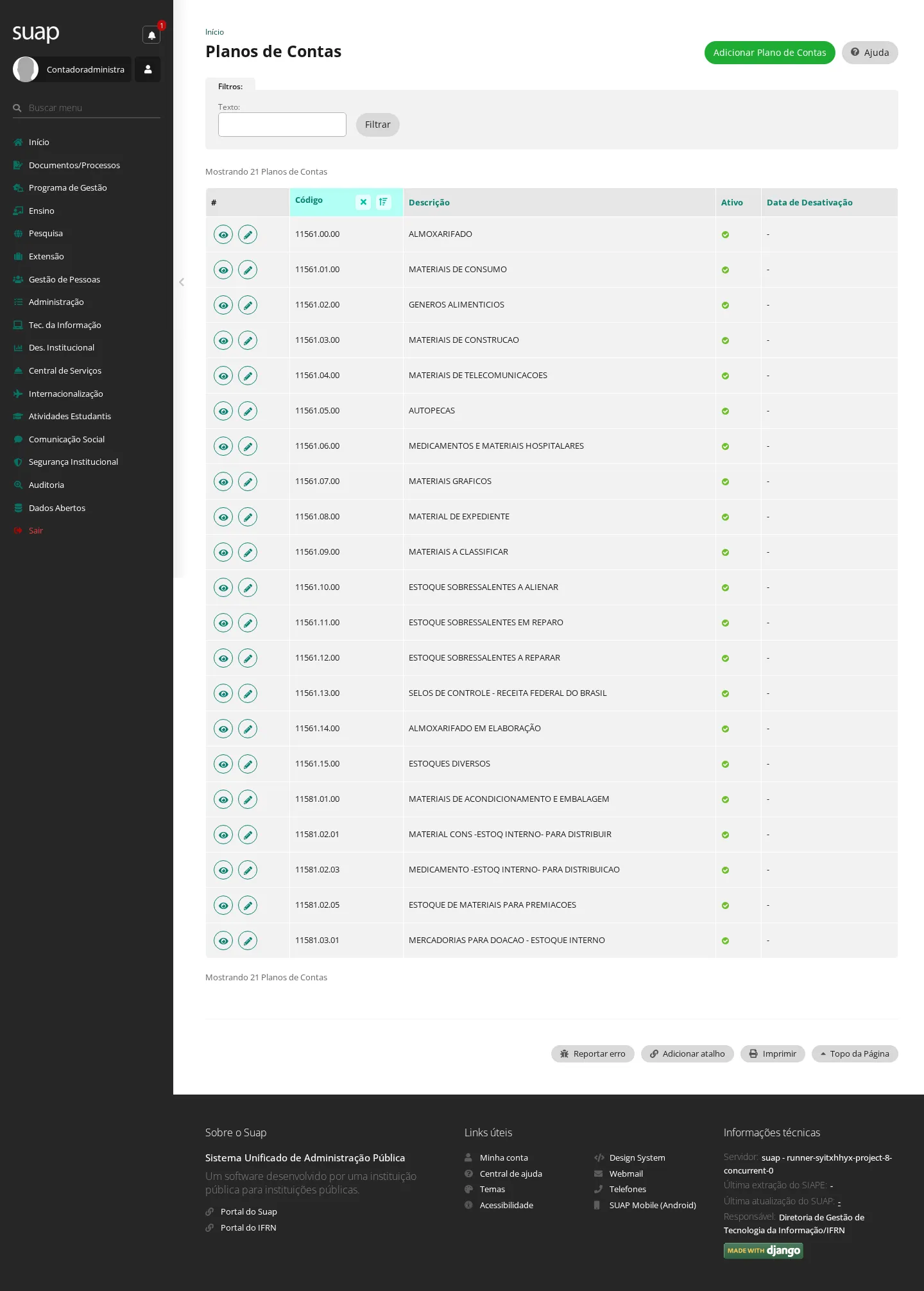Sort by Ativo column header
The height and width of the screenshot is (1291, 924).
coord(732,202)
